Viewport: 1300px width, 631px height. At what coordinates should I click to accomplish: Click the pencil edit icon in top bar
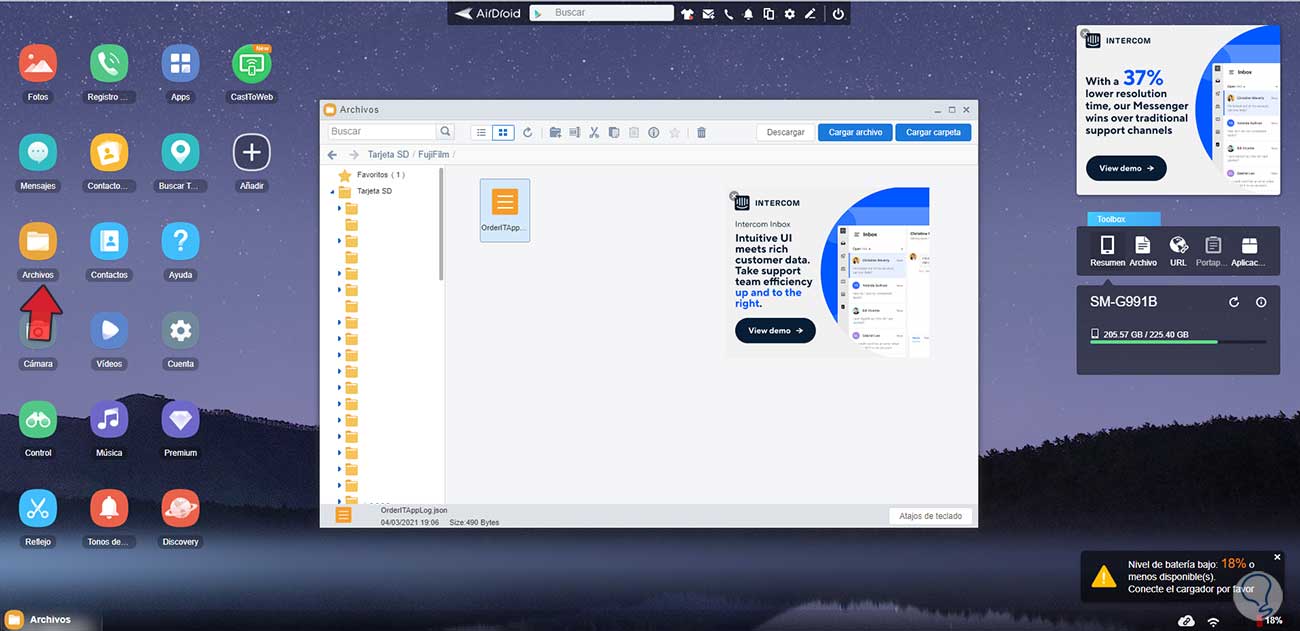pos(810,14)
